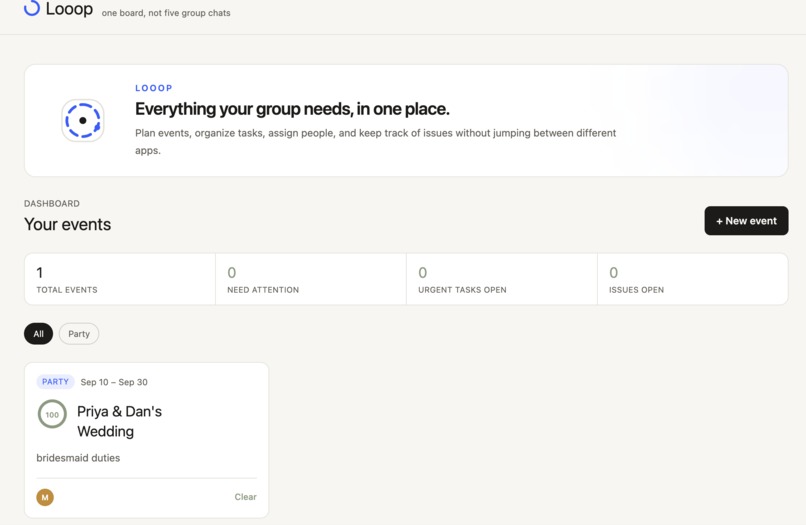Click the DASHBOARD label

(x=52, y=204)
